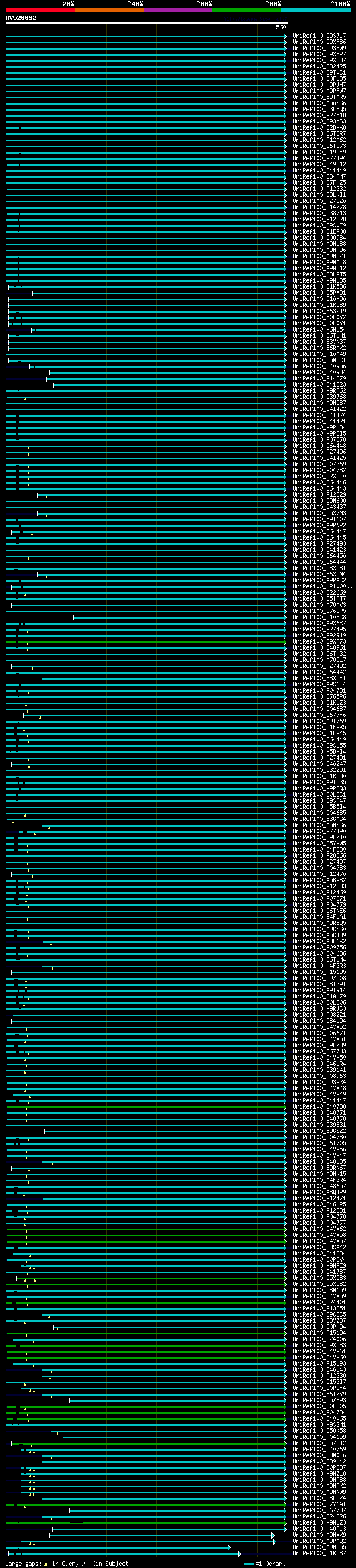Click the UniRef100_P13851 hit label
356x1568 pixels.
(x=319, y=1308)
